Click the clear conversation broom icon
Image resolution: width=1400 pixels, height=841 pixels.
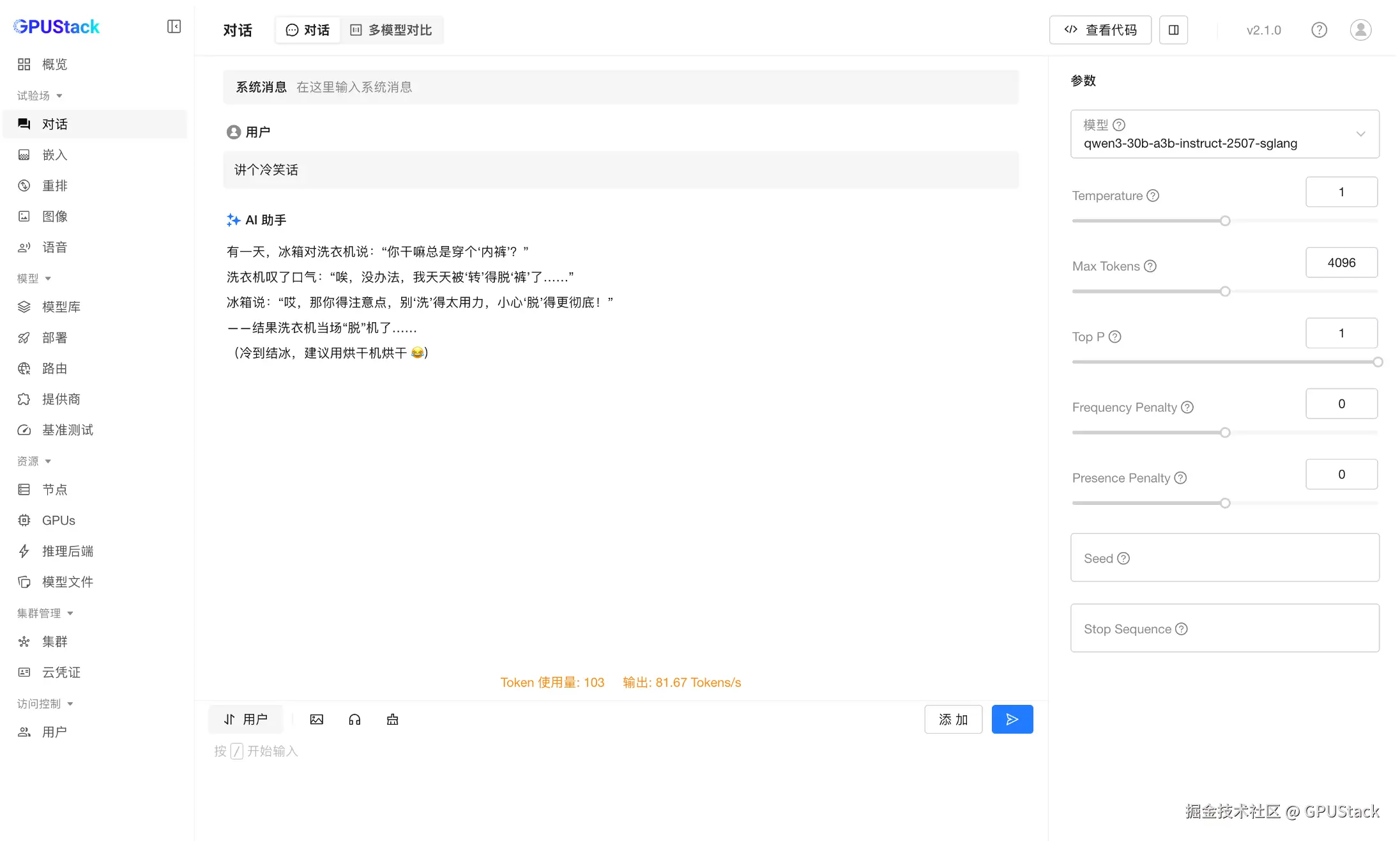(392, 719)
